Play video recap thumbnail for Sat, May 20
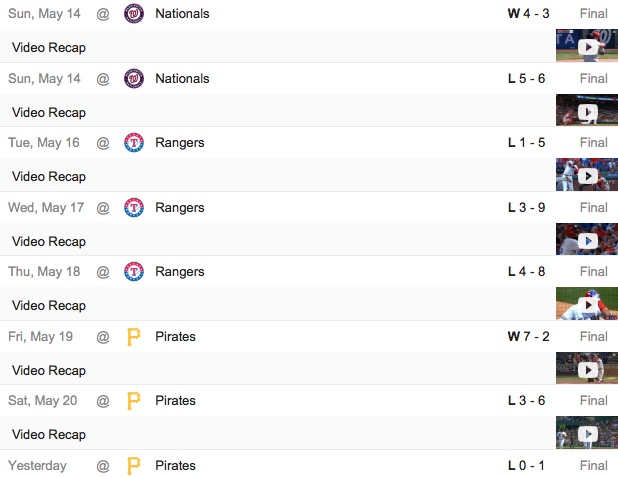 586,433
